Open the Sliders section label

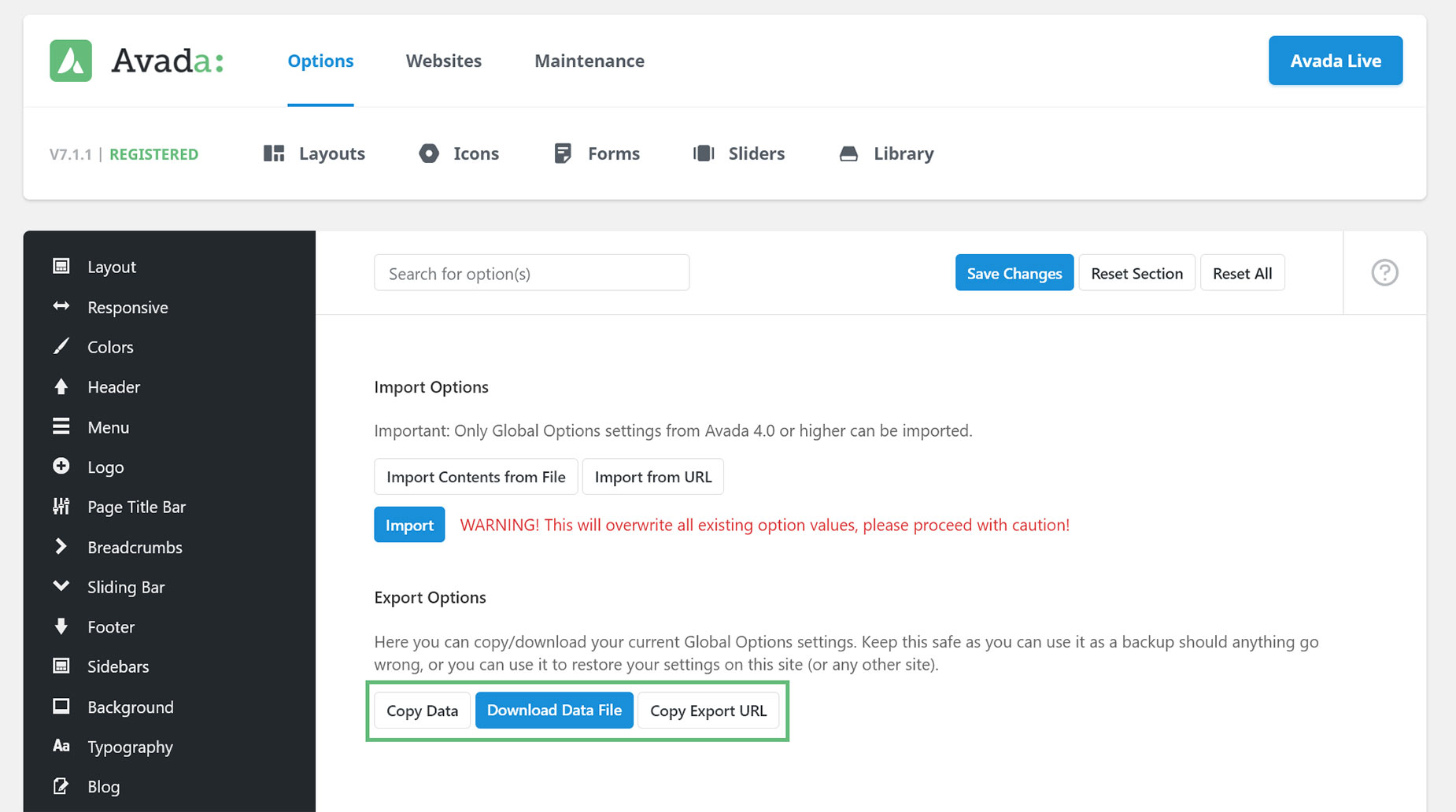(x=756, y=153)
